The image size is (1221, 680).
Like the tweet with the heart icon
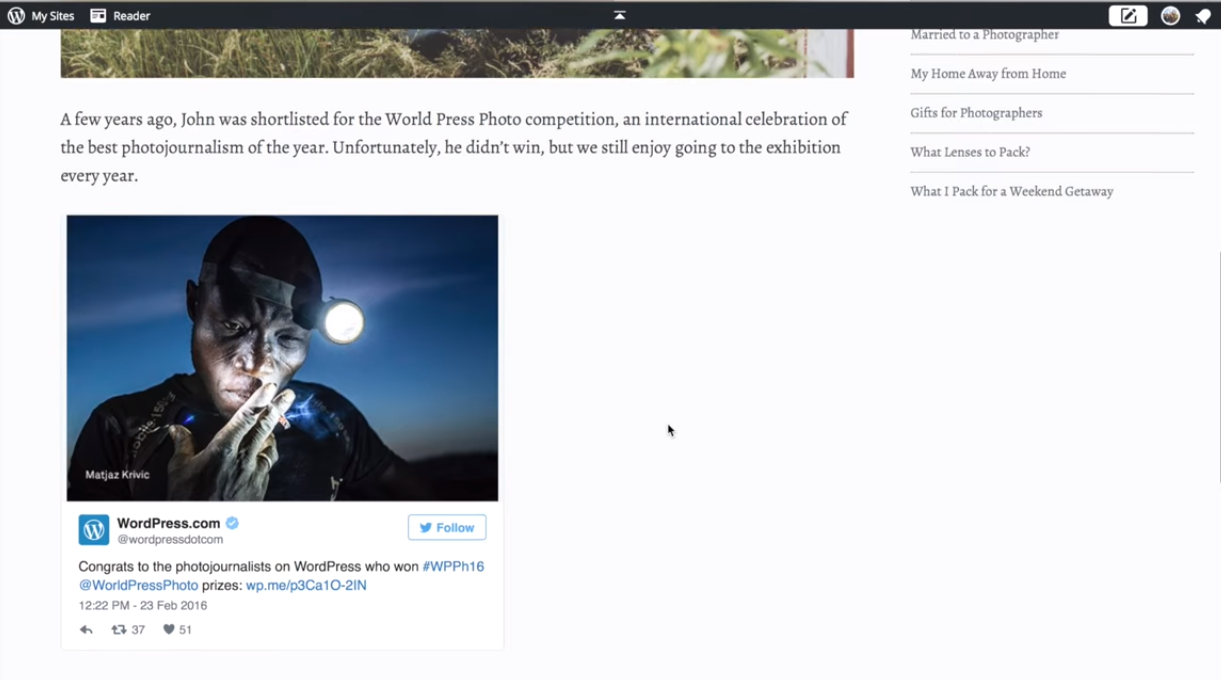169,630
